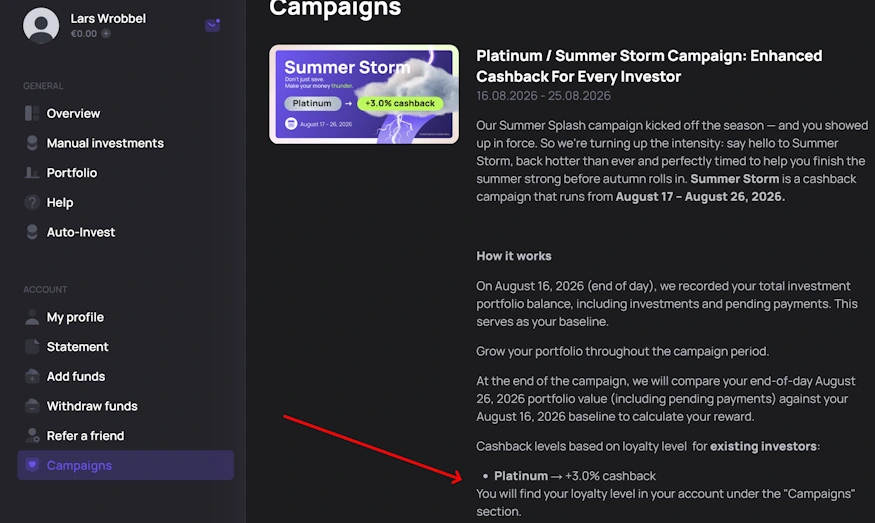Click the Refer a friend icon

[x=32, y=435]
